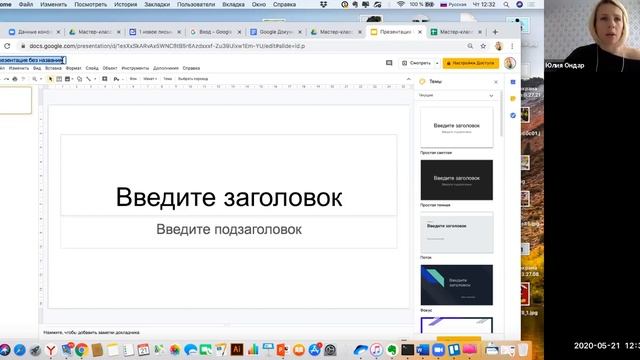Open the Дополнения menu in Slides
This screenshot has height=360, width=640.
point(166,68)
